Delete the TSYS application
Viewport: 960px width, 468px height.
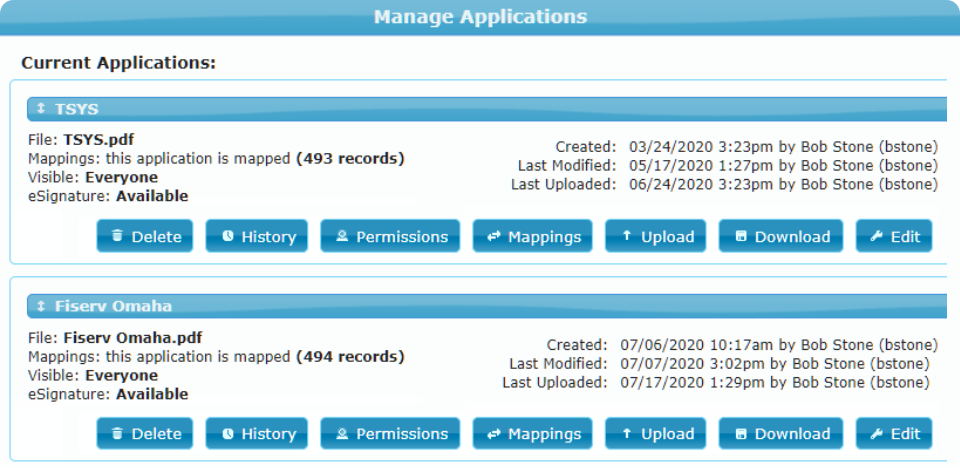[144, 236]
